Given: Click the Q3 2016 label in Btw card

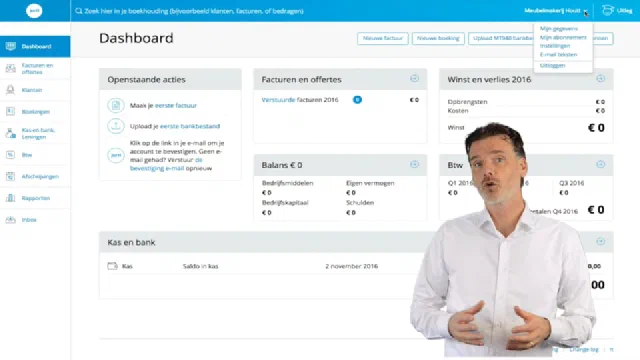Looking at the screenshot, I should [x=571, y=183].
